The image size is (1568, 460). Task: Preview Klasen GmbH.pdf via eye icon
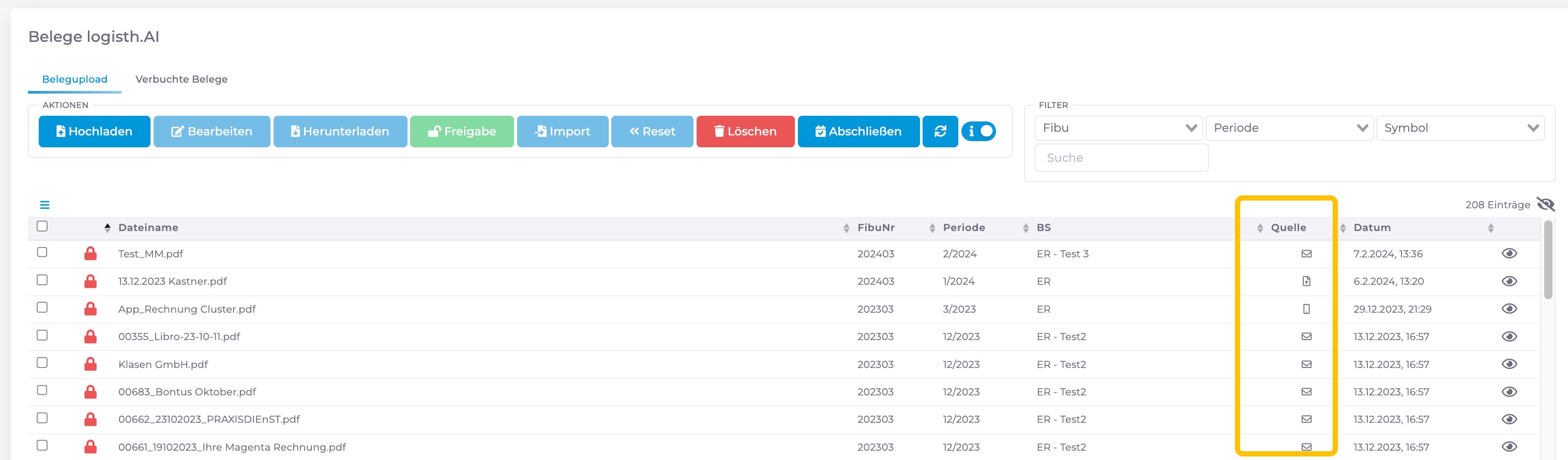pos(1509,364)
